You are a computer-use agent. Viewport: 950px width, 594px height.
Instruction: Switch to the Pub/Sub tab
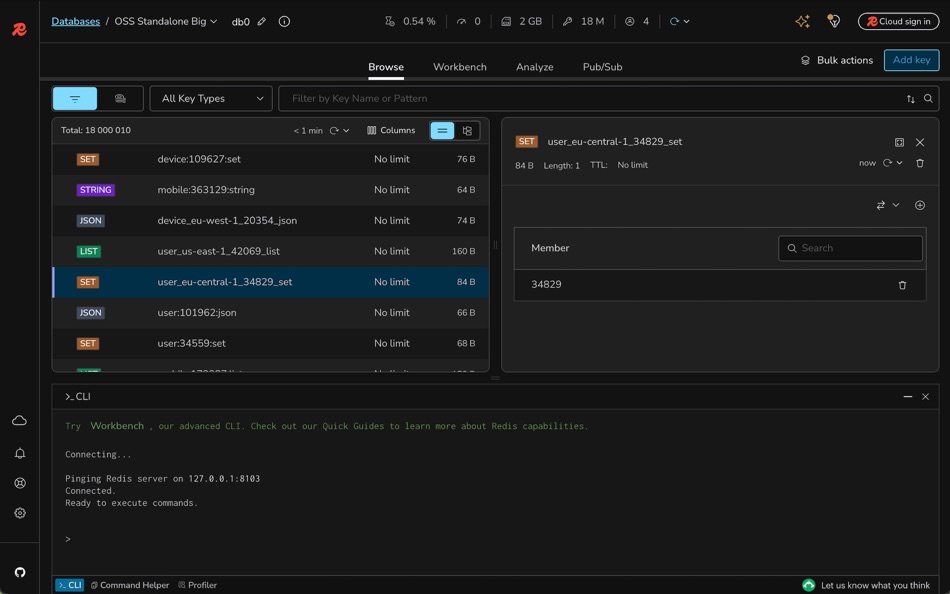[602, 67]
